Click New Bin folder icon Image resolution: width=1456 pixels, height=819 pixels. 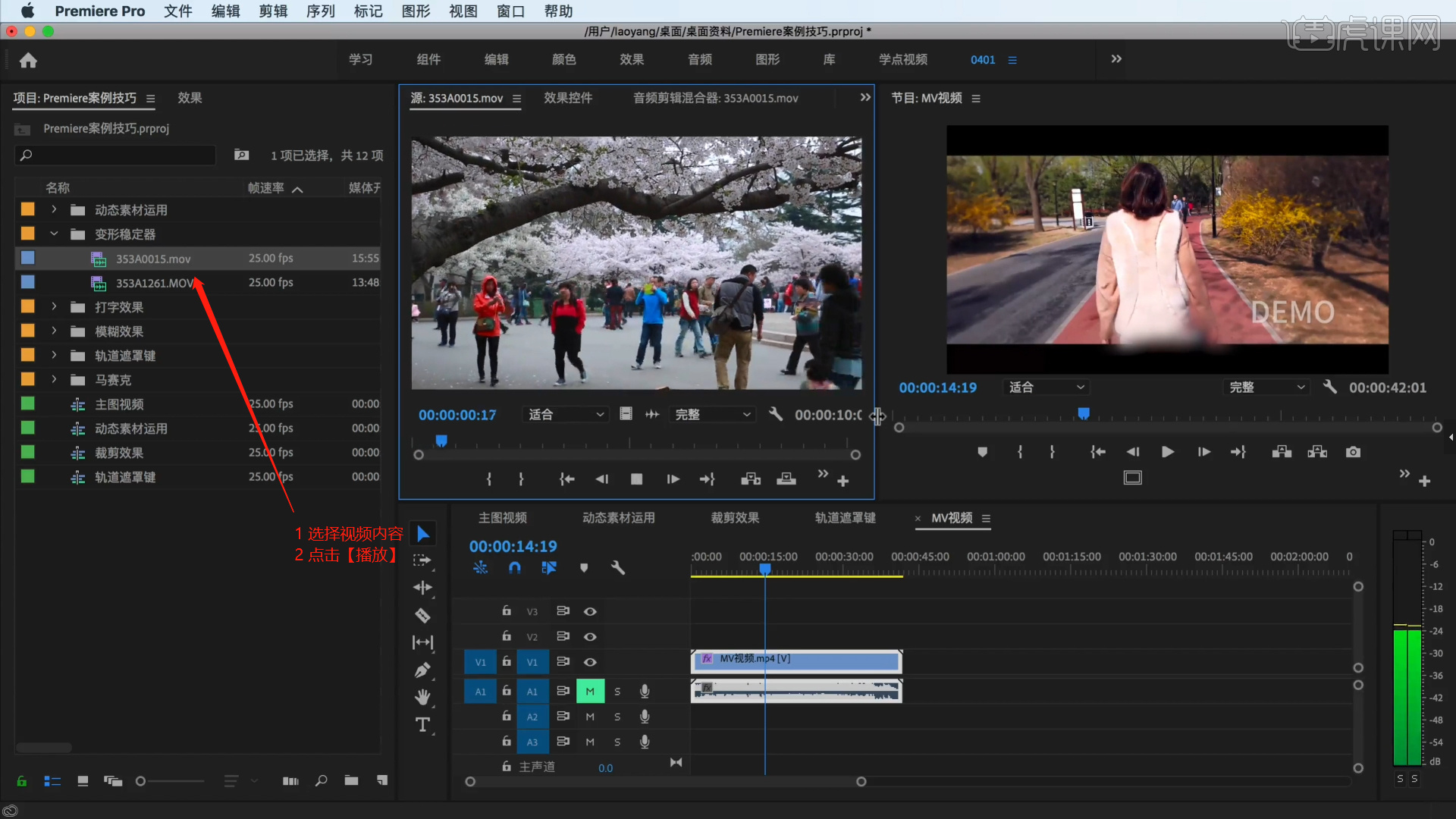[351, 780]
